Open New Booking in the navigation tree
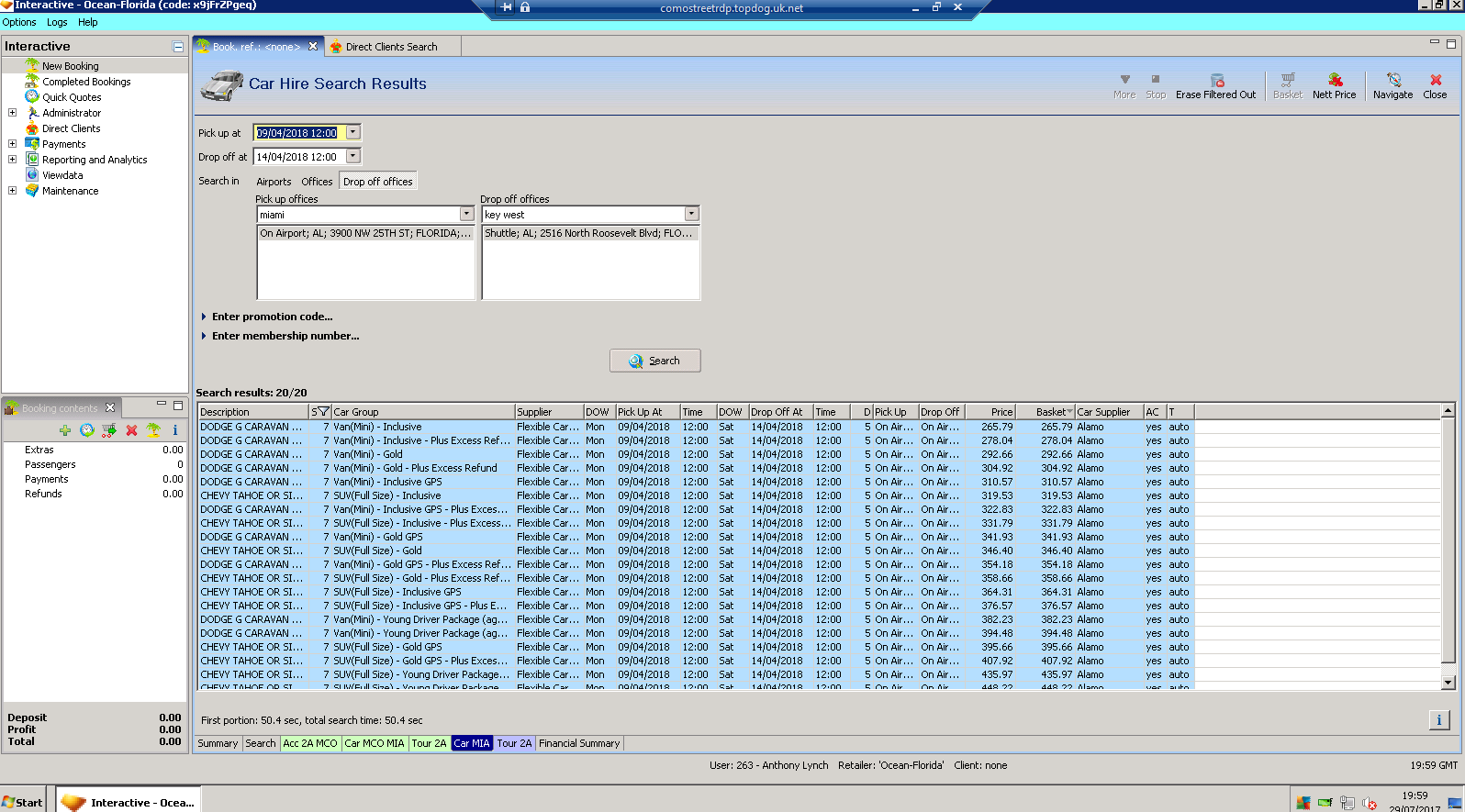Image resolution: width=1465 pixels, height=812 pixels. [70, 66]
